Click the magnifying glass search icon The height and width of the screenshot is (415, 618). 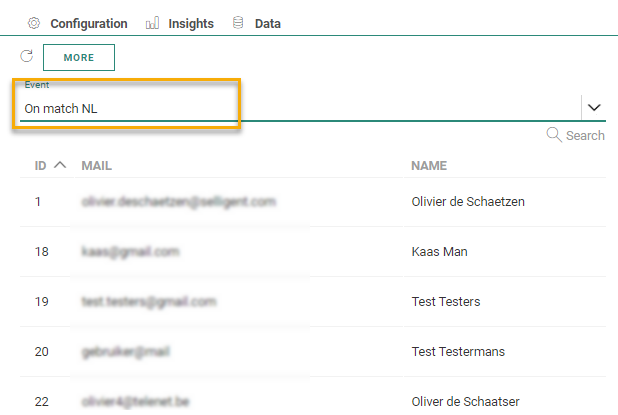coord(554,135)
